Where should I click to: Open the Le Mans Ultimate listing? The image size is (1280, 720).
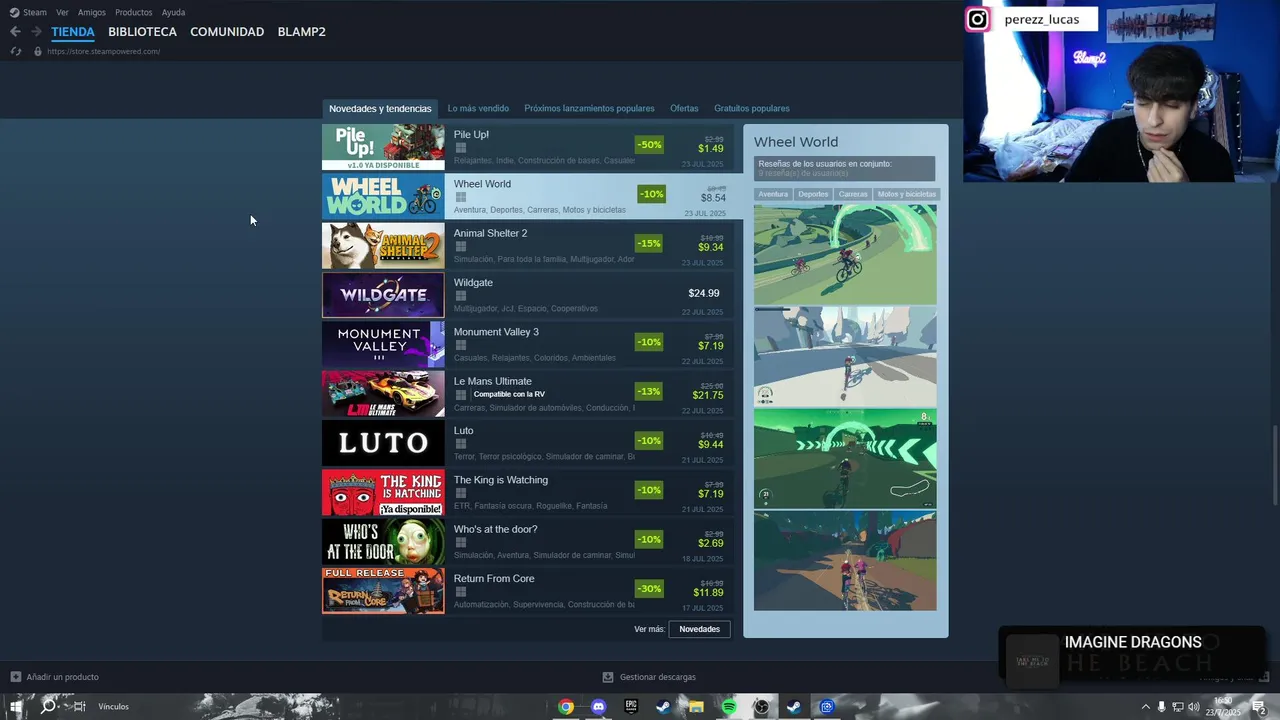coord(532,394)
